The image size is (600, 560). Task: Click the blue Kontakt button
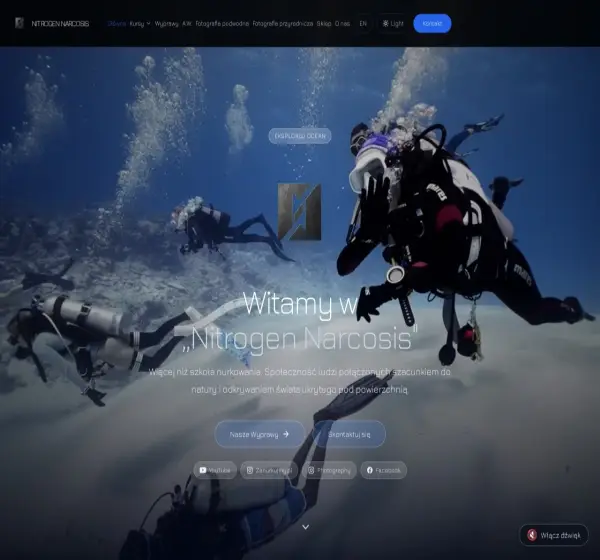(432, 23)
